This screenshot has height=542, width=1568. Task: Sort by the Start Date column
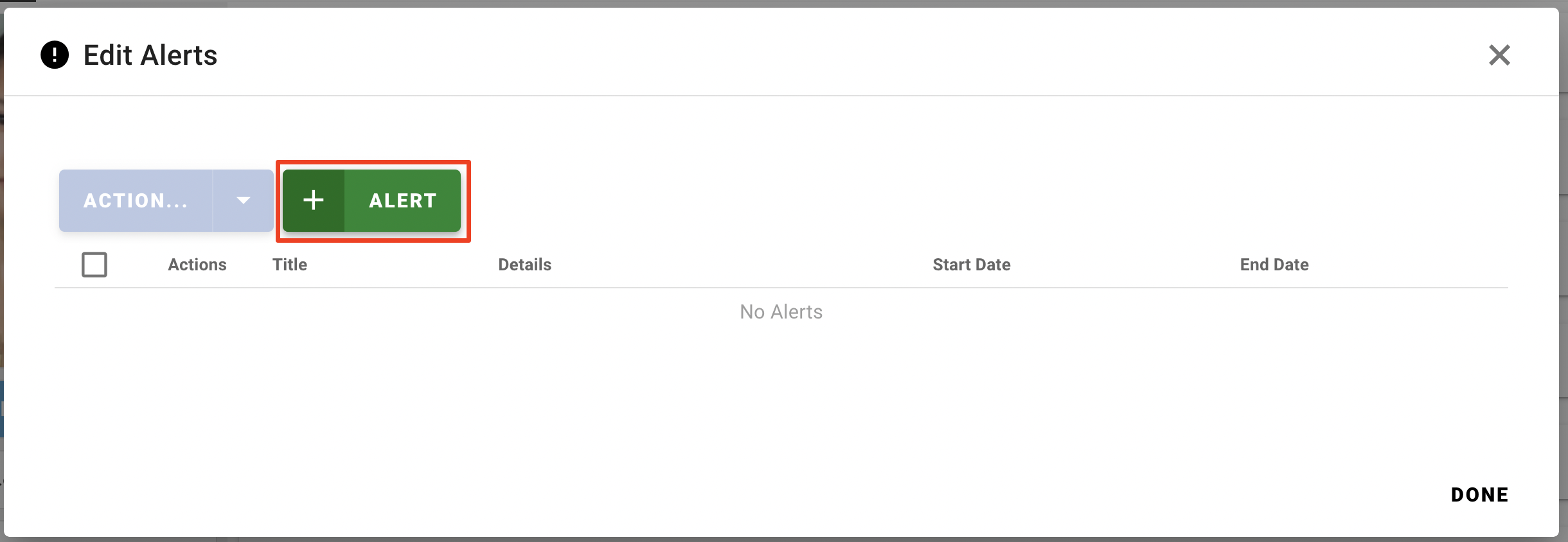(x=971, y=265)
